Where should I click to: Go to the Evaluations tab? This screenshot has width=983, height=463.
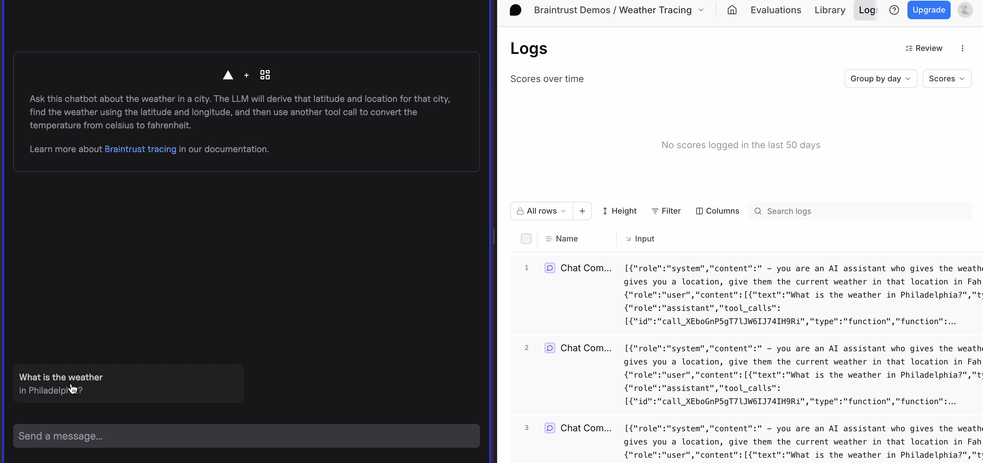coord(775,10)
